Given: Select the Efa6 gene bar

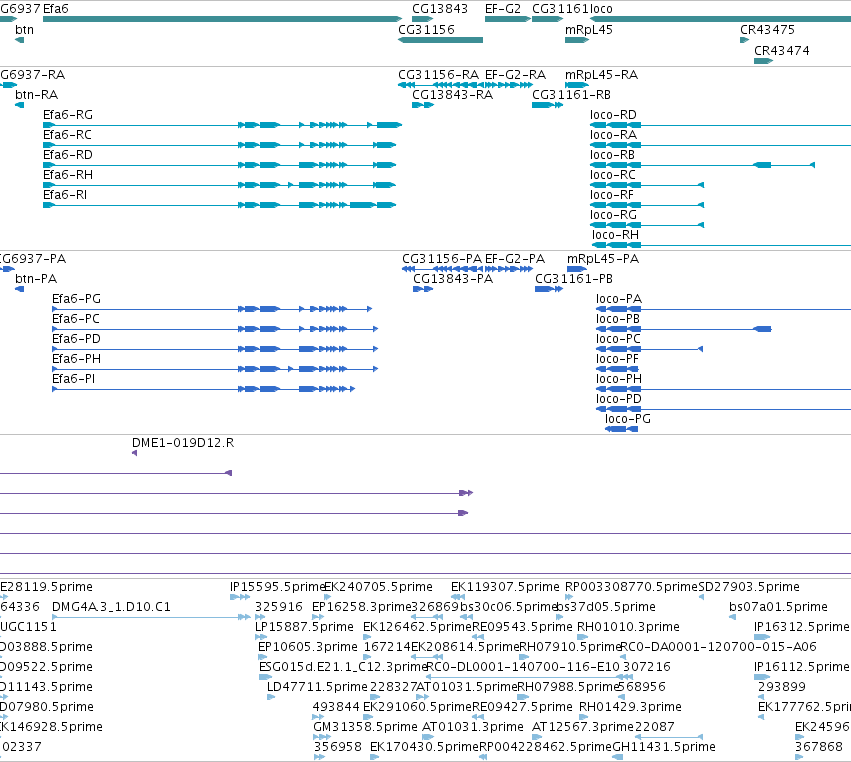Looking at the screenshot, I should pos(222,19).
